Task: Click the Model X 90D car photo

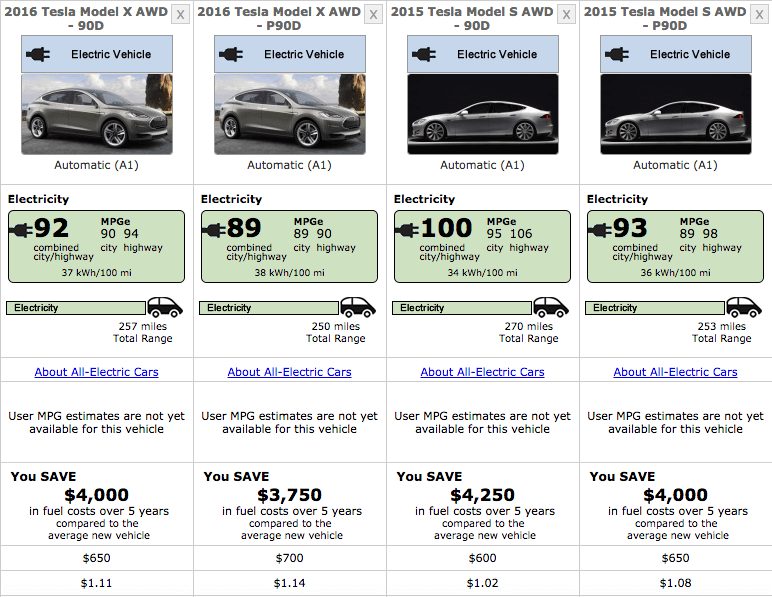Action: (96, 114)
